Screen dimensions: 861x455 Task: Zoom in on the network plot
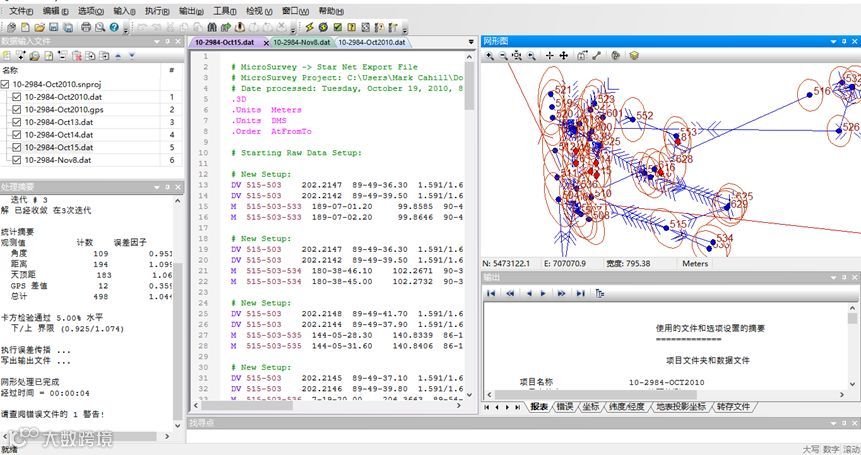(489, 56)
